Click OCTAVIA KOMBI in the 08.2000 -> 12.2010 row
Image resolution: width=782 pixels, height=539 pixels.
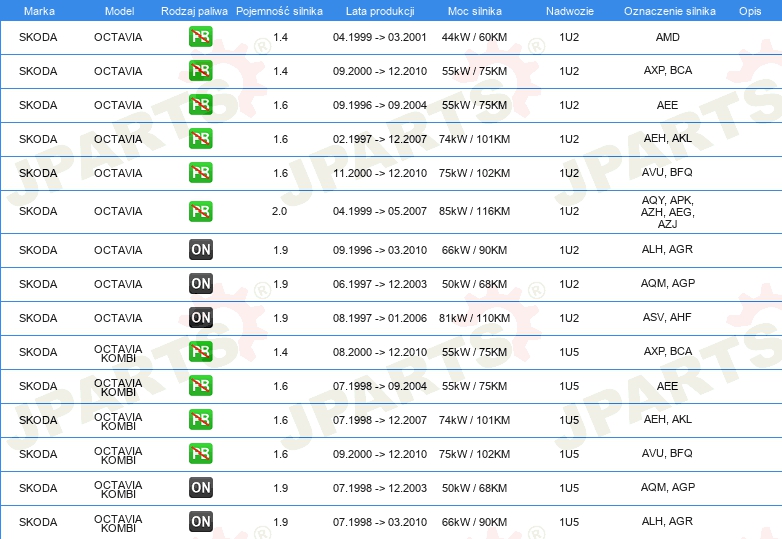point(118,353)
